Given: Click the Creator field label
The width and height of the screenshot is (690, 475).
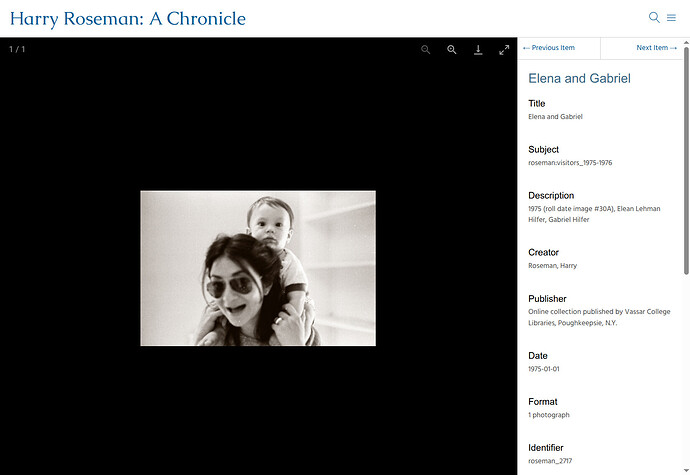Looking at the screenshot, I should click(x=543, y=252).
